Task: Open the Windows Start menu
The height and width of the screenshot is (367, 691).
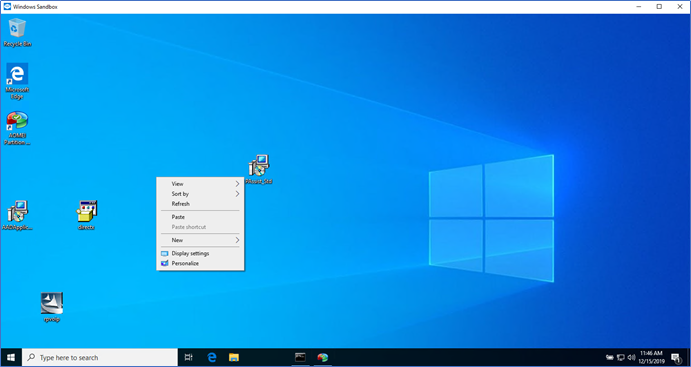Action: 11,357
